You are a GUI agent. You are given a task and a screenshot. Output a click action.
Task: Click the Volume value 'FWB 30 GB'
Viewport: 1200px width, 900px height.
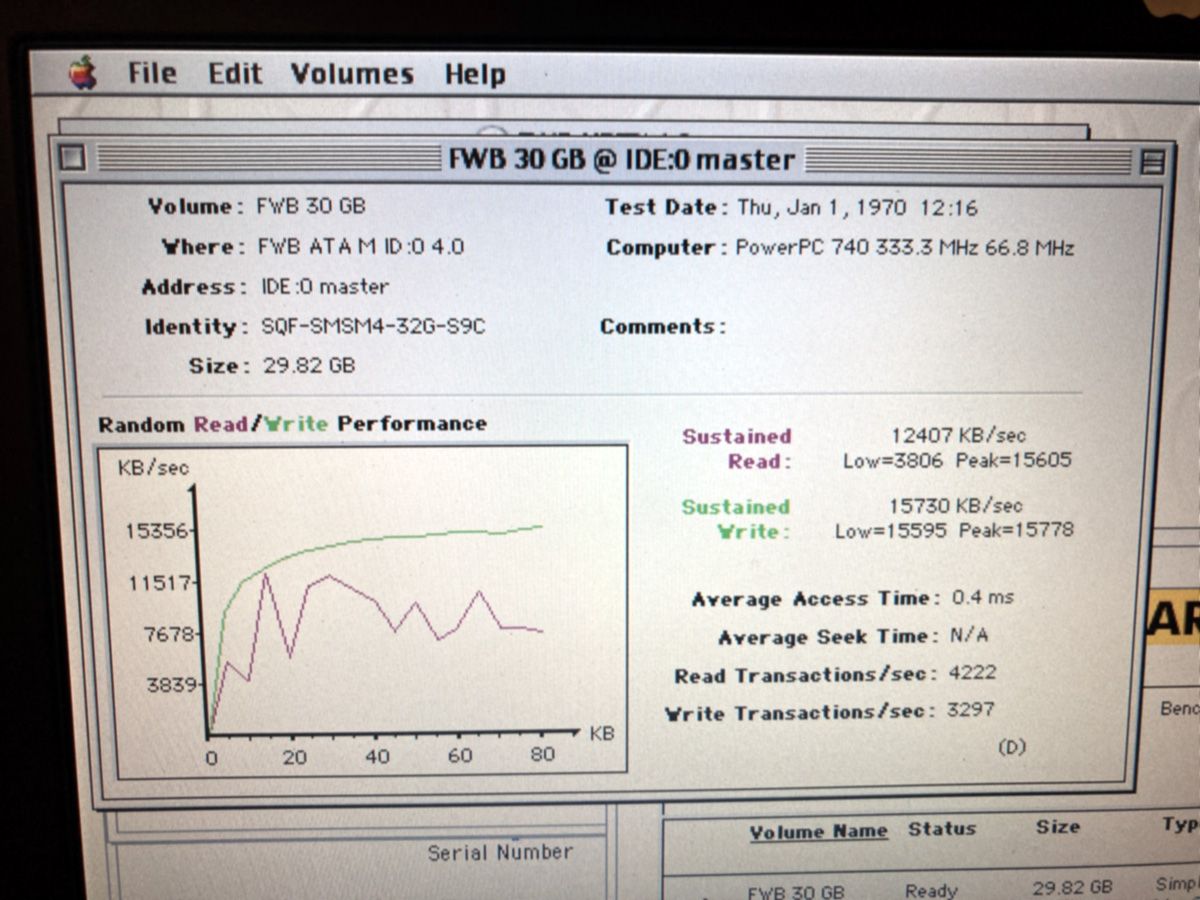click(x=311, y=206)
